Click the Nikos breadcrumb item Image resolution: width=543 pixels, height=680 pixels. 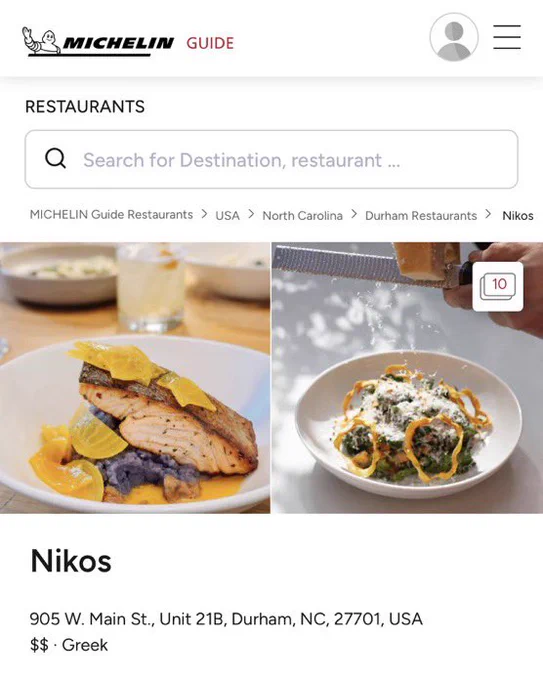coord(518,216)
